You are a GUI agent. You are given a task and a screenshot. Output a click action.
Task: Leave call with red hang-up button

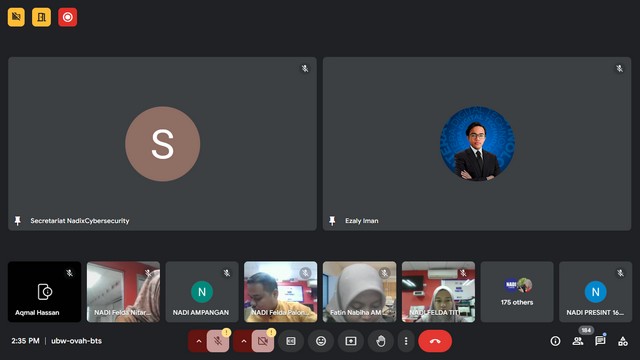tap(435, 341)
